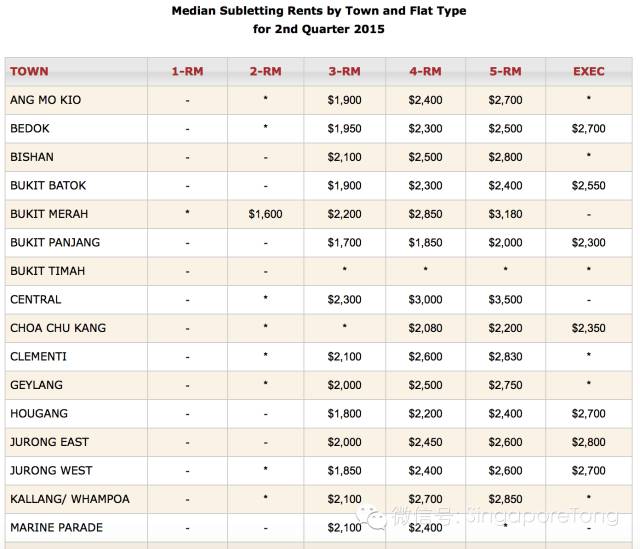Click the EXEC column header

pos(589,71)
